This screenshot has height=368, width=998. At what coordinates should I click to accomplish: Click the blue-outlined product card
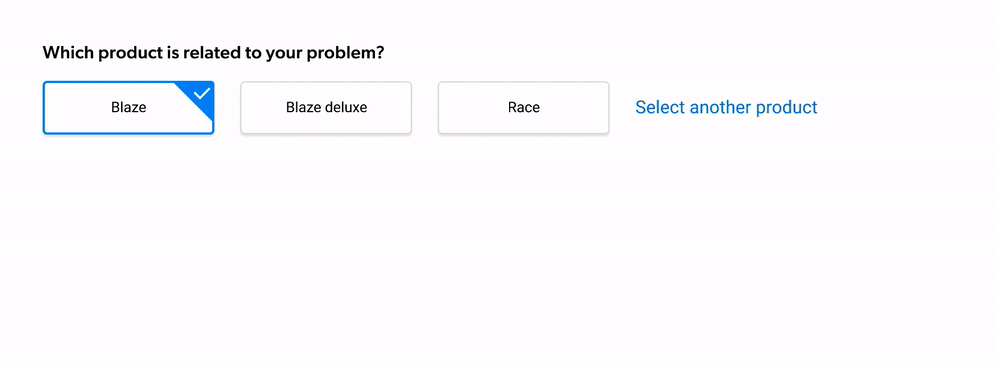pyautogui.click(x=129, y=108)
